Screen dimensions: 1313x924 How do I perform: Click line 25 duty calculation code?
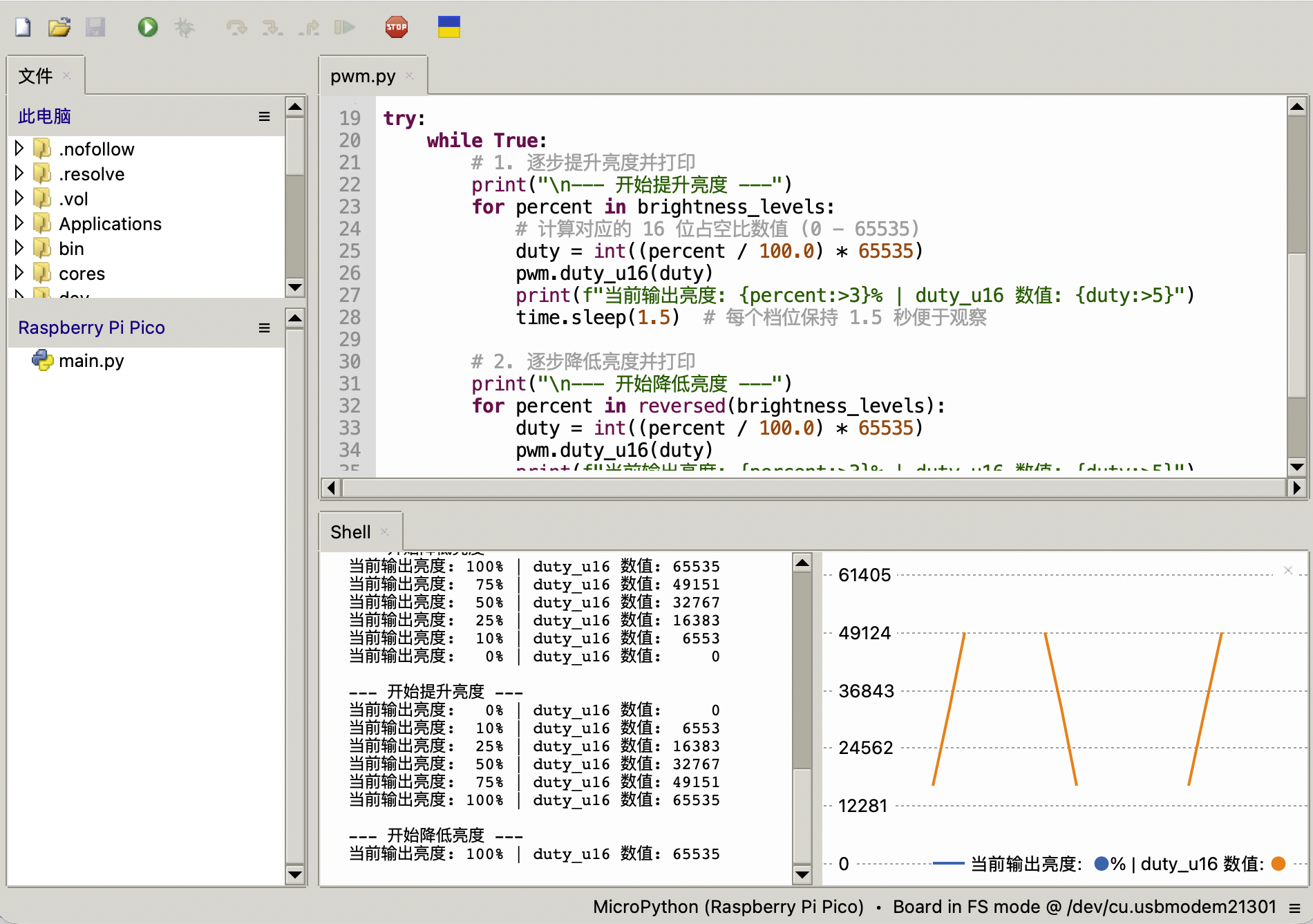pyautogui.click(x=719, y=251)
